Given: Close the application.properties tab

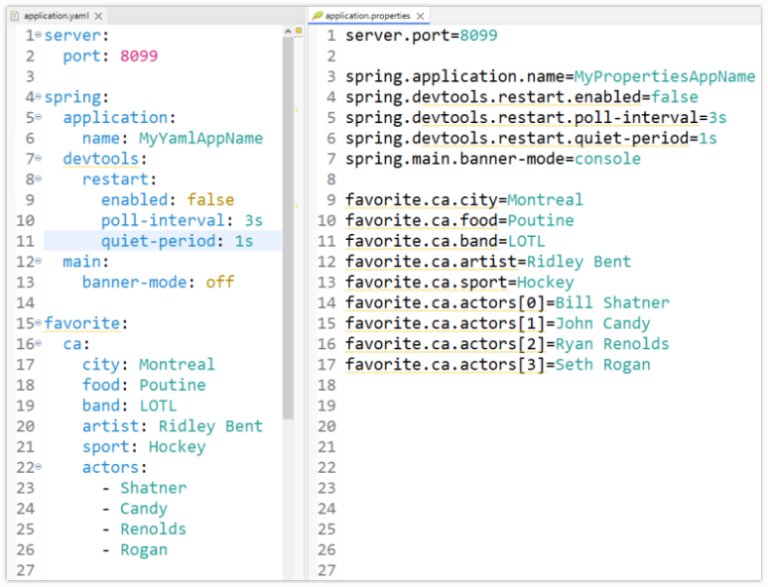Looking at the screenshot, I should [x=420, y=17].
